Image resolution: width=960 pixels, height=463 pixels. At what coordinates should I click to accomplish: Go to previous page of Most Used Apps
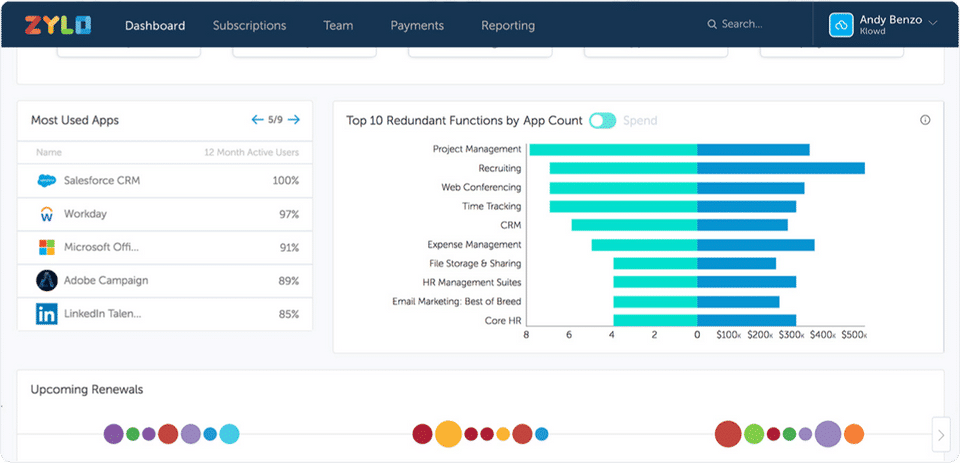point(257,121)
